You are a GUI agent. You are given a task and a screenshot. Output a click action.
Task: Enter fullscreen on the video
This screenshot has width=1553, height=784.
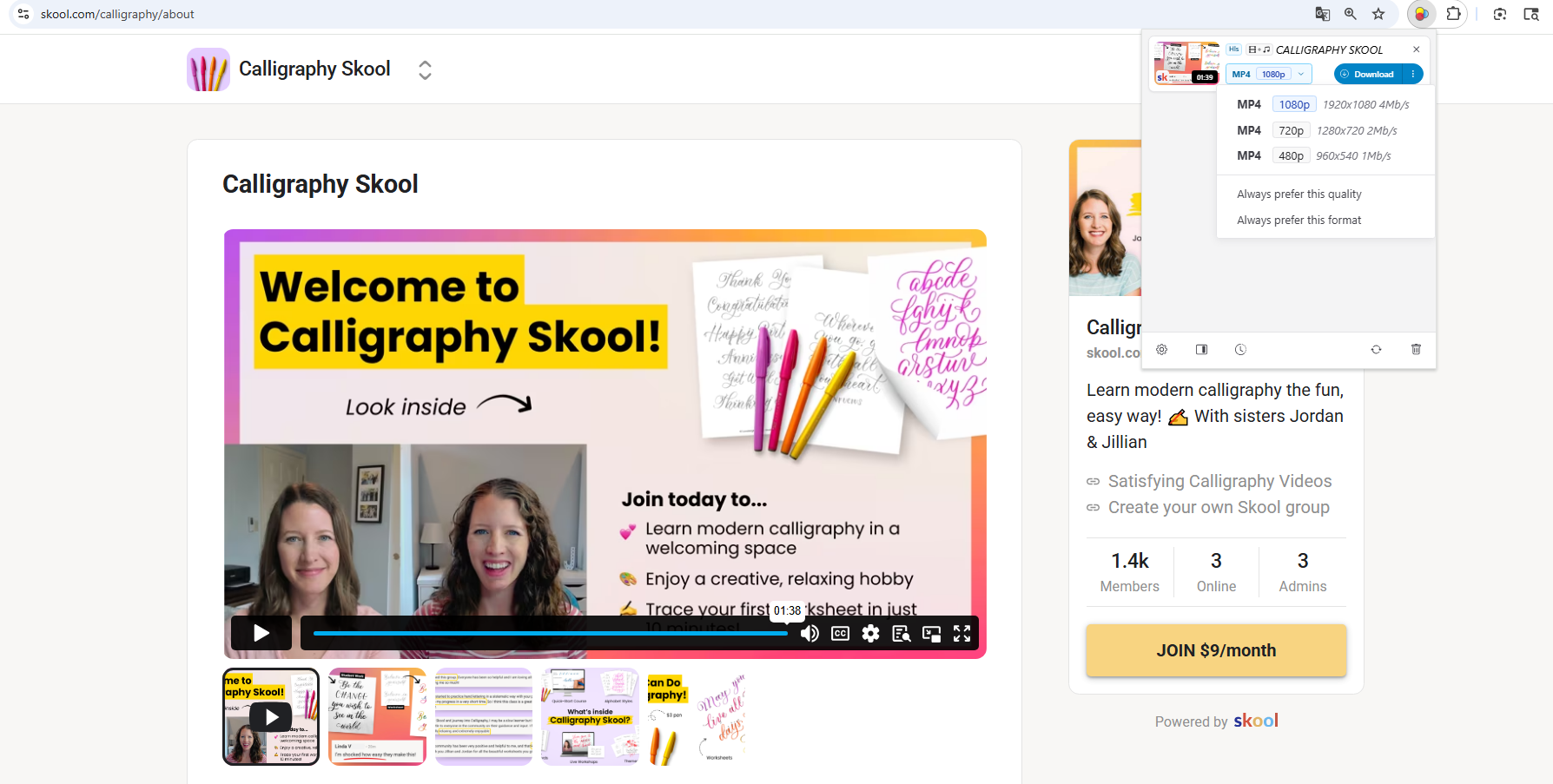pyautogui.click(x=962, y=634)
